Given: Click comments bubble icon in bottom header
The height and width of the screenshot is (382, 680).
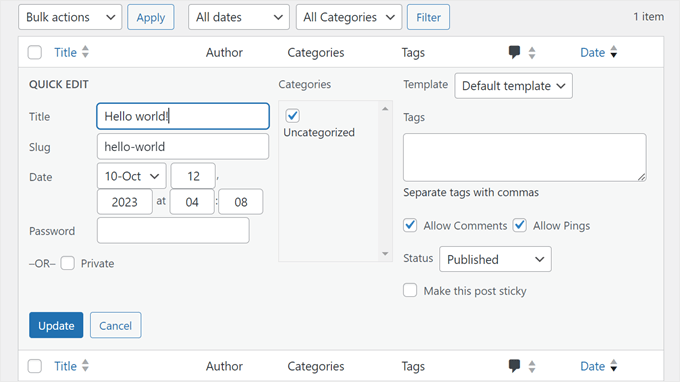Looking at the screenshot, I should tap(514, 366).
